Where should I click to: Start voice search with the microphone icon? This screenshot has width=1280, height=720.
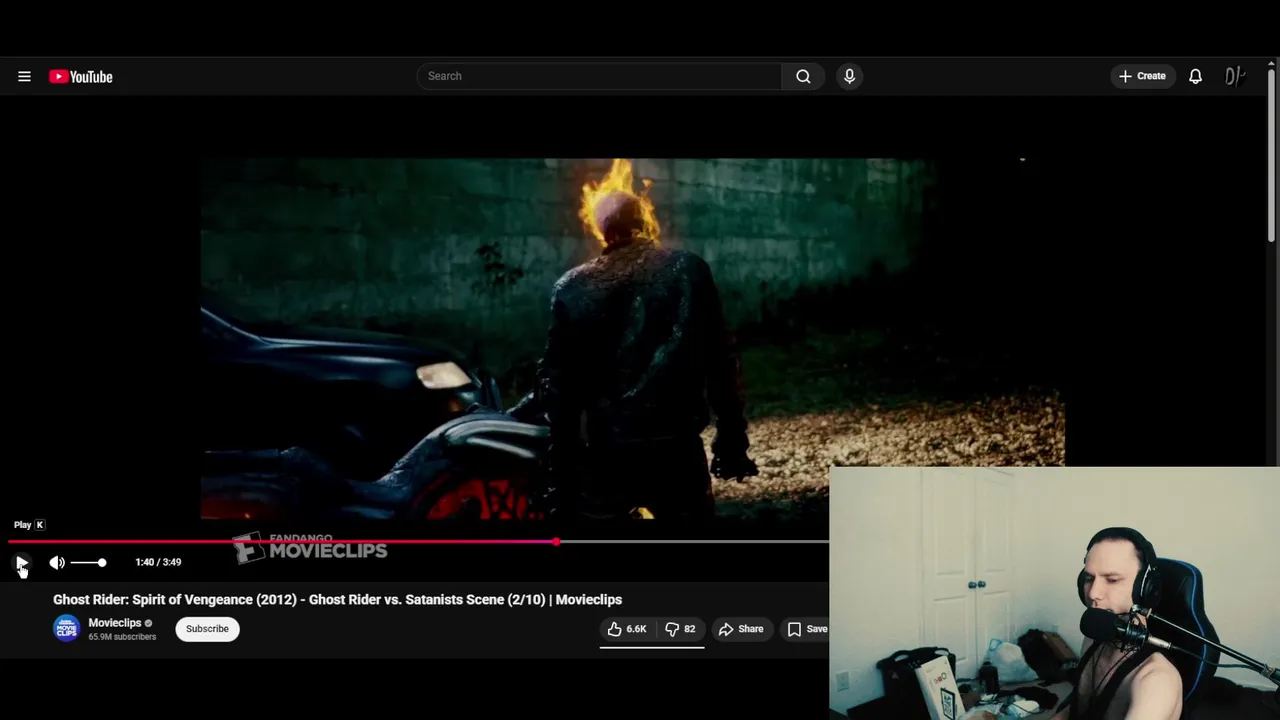(849, 76)
